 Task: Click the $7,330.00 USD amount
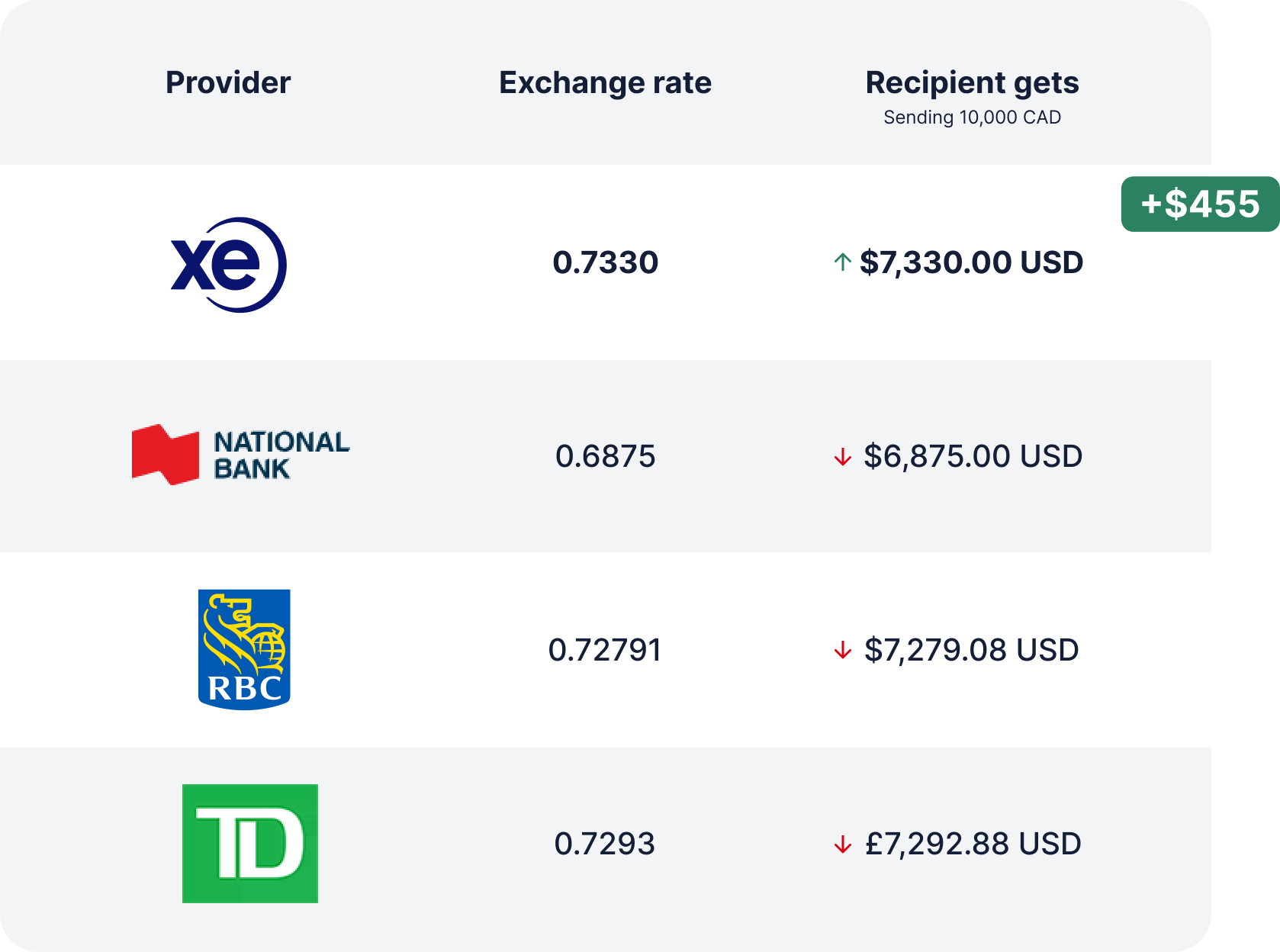[x=971, y=262]
